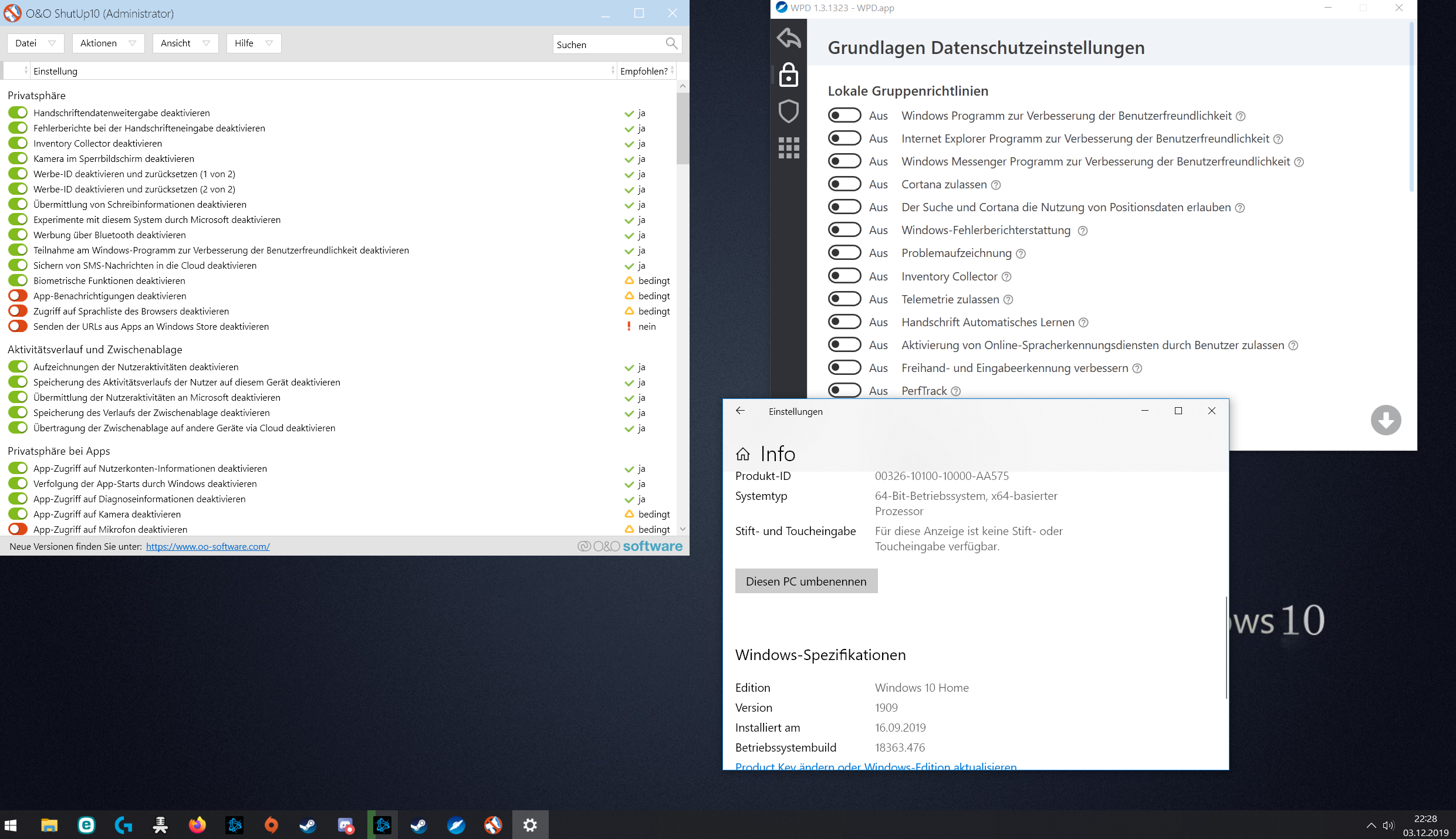
Task: Enable App-Benachrichtigungen deaktivieren toggle
Action: [x=18, y=296]
